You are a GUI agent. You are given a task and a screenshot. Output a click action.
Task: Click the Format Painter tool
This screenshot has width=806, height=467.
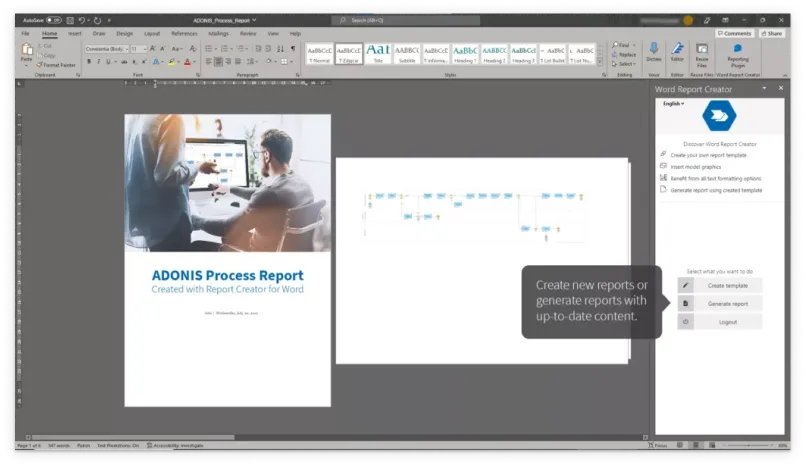56,65
